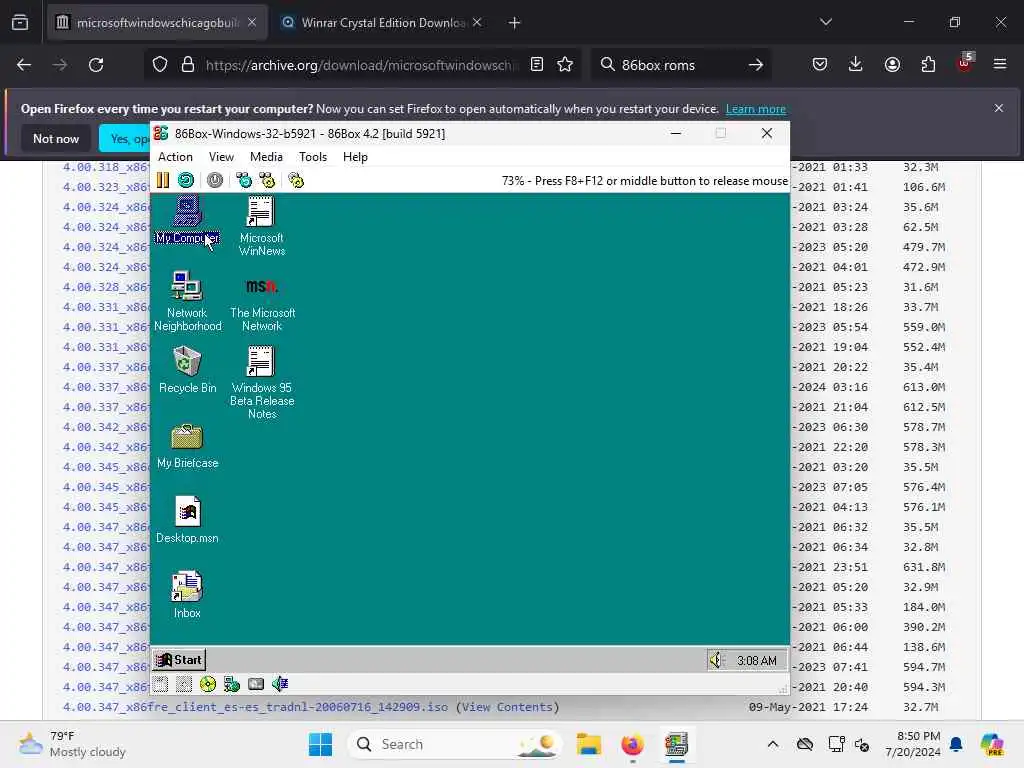Open the Action menu in 86Box
Viewport: 1024px width, 768px height.
[175, 157]
